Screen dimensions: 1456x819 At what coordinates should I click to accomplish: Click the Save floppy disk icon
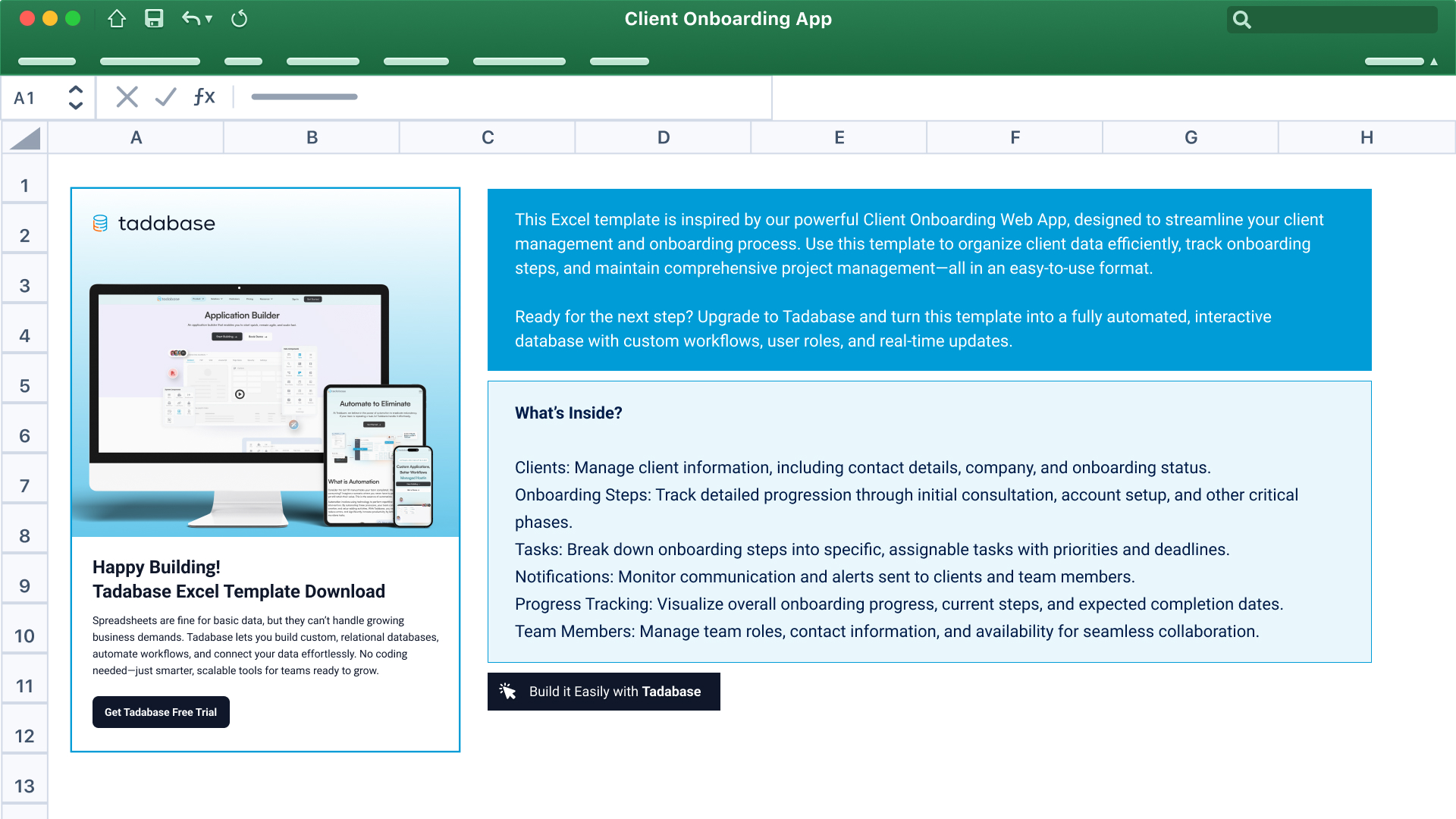[154, 19]
